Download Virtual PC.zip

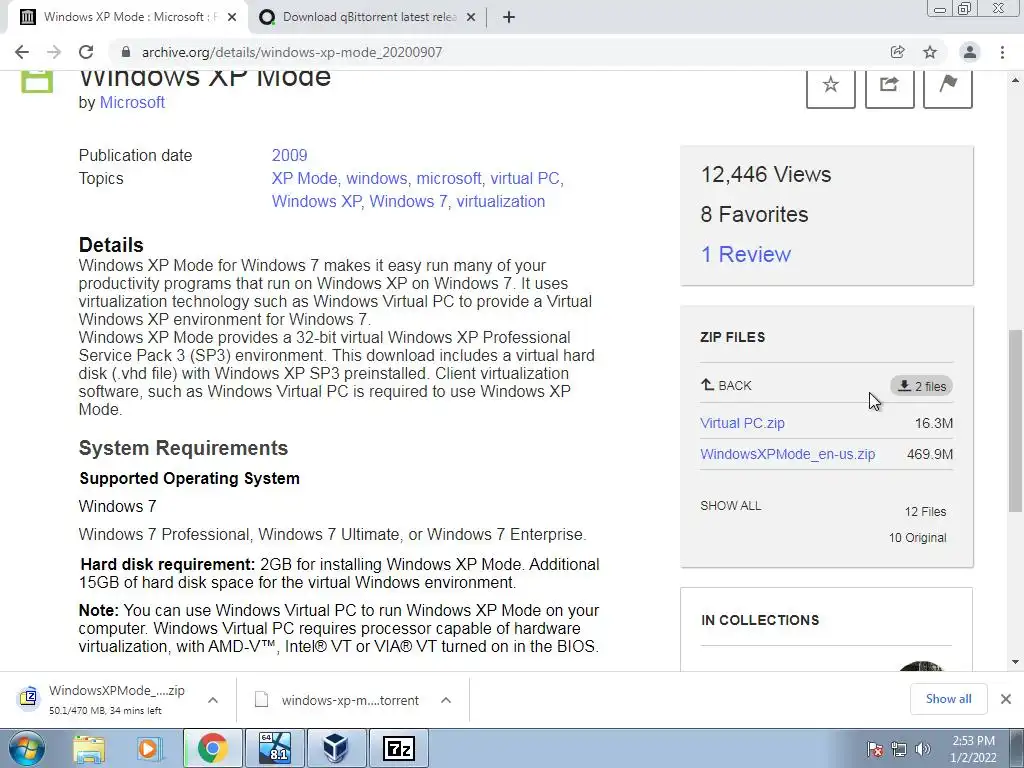(743, 423)
